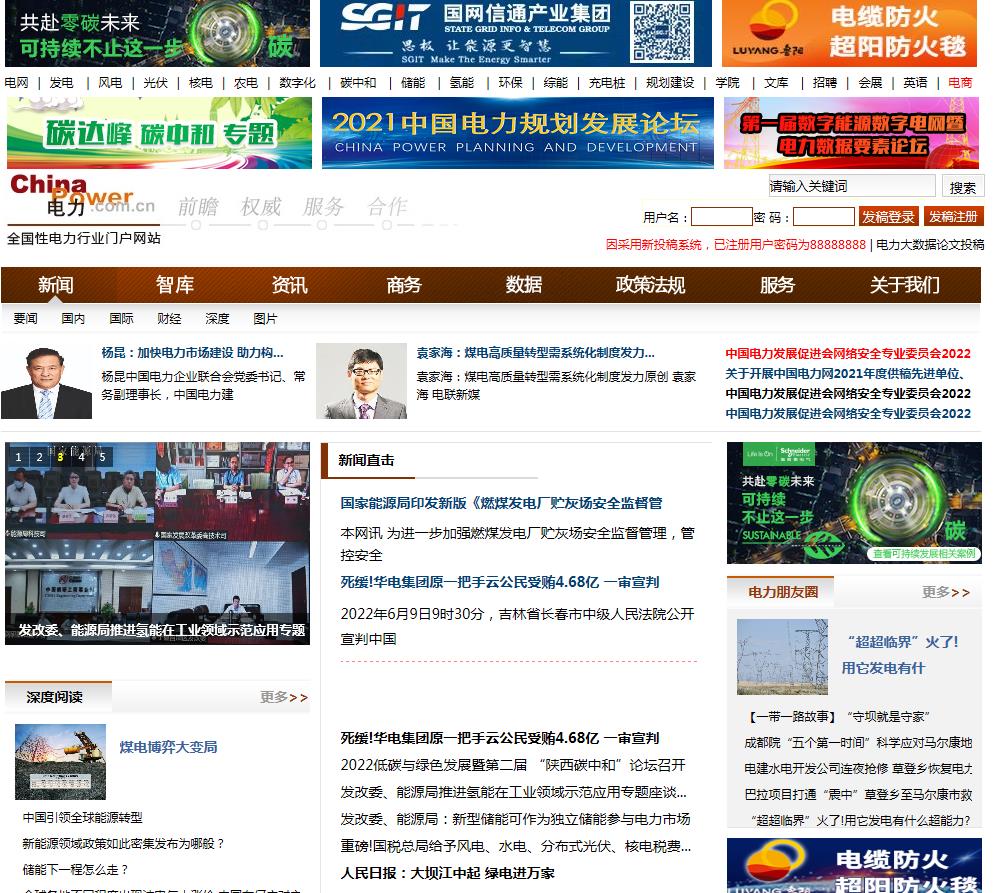The height and width of the screenshot is (893, 997).
Task: Open the 电网 category link
Action: 17,83
